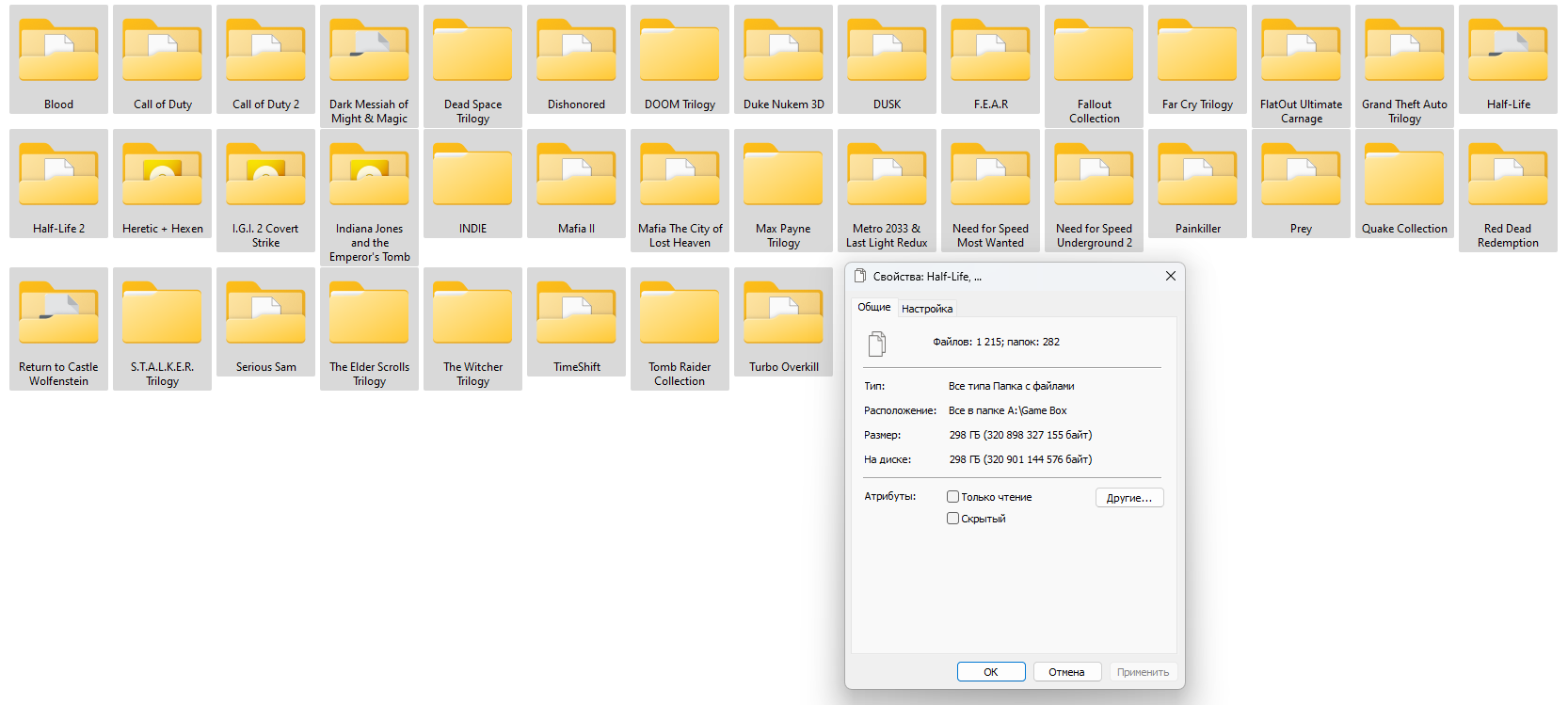Click the Call of Duty 2 folder icon
Image resolution: width=1568 pixels, height=705 pixels.
tap(265, 50)
